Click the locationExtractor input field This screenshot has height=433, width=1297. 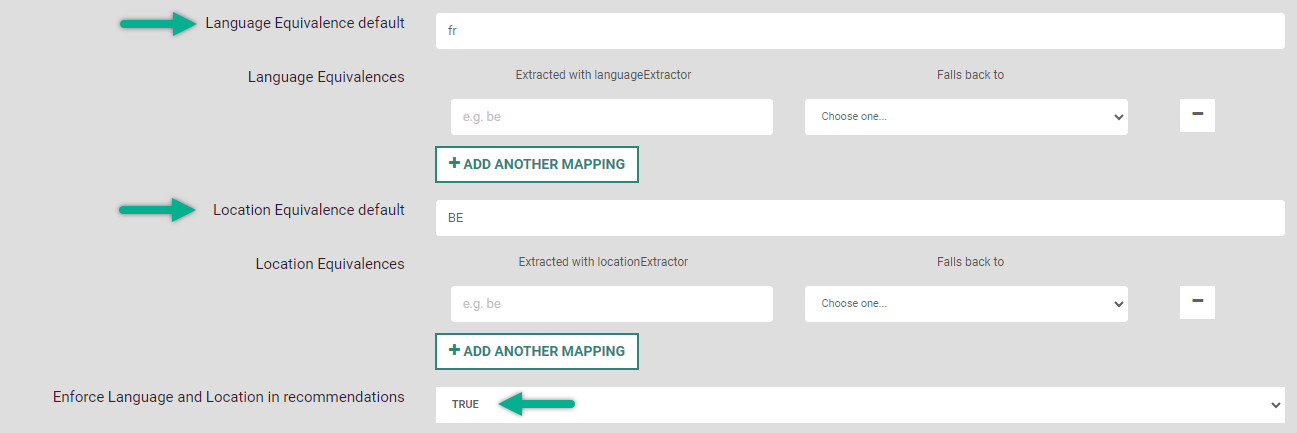(x=611, y=303)
